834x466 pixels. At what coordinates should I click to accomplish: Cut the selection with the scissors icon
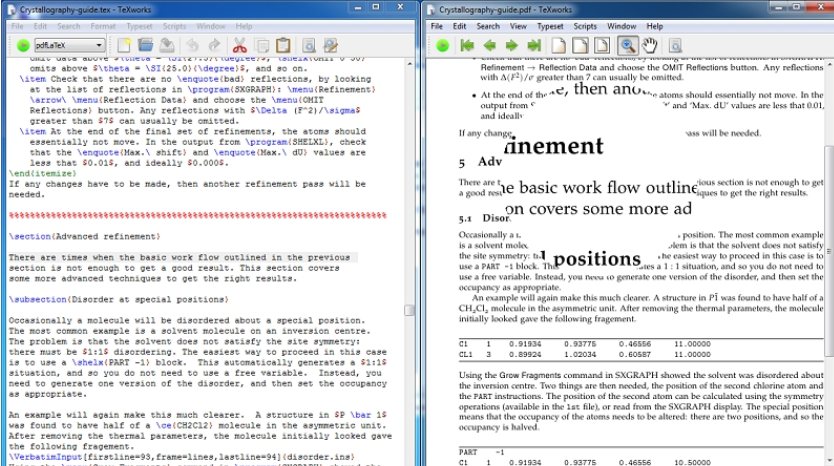tap(240, 46)
